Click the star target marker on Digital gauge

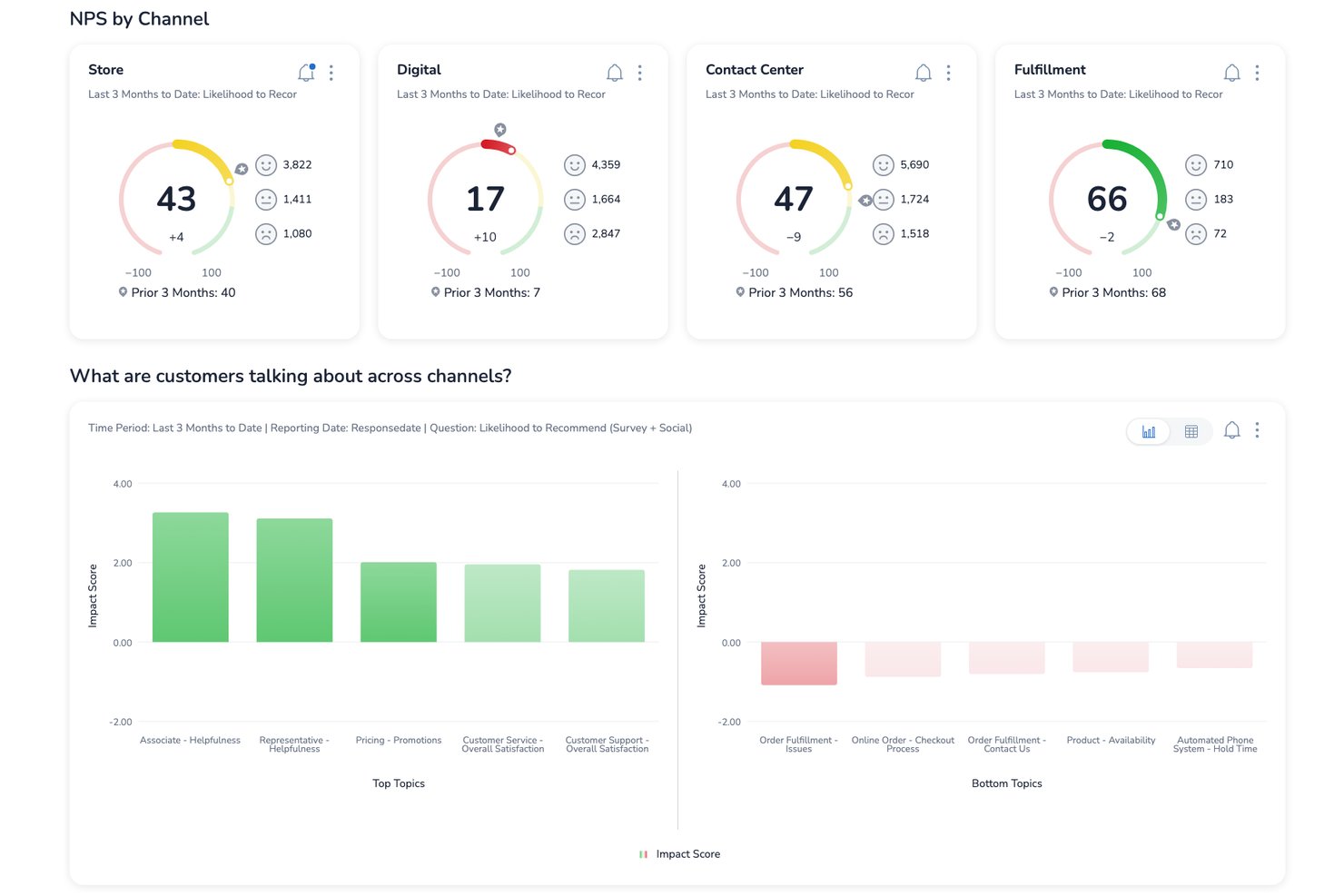point(500,130)
